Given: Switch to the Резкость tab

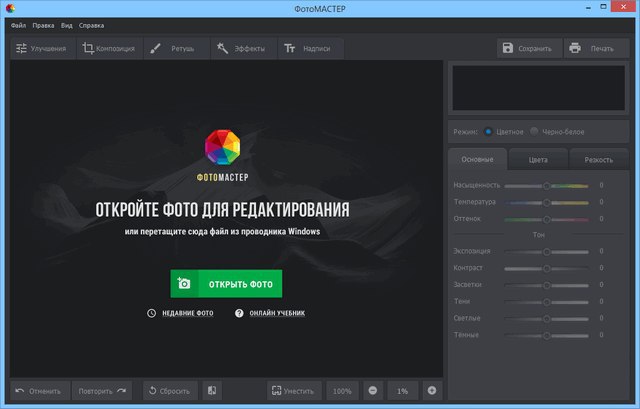Looking at the screenshot, I should coord(598,160).
